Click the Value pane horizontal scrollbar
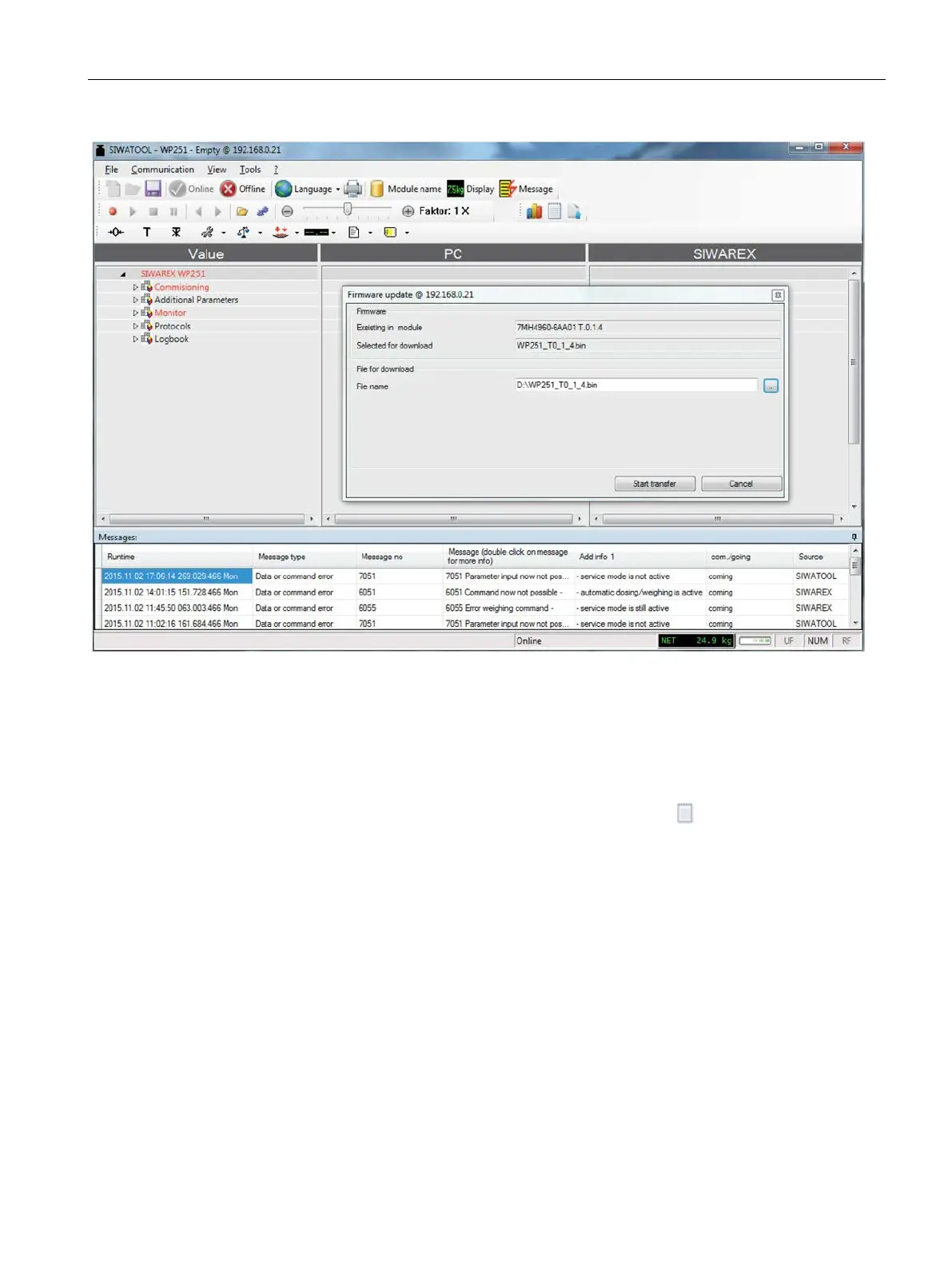Image resolution: width=952 pixels, height=1269 pixels. click(207, 519)
